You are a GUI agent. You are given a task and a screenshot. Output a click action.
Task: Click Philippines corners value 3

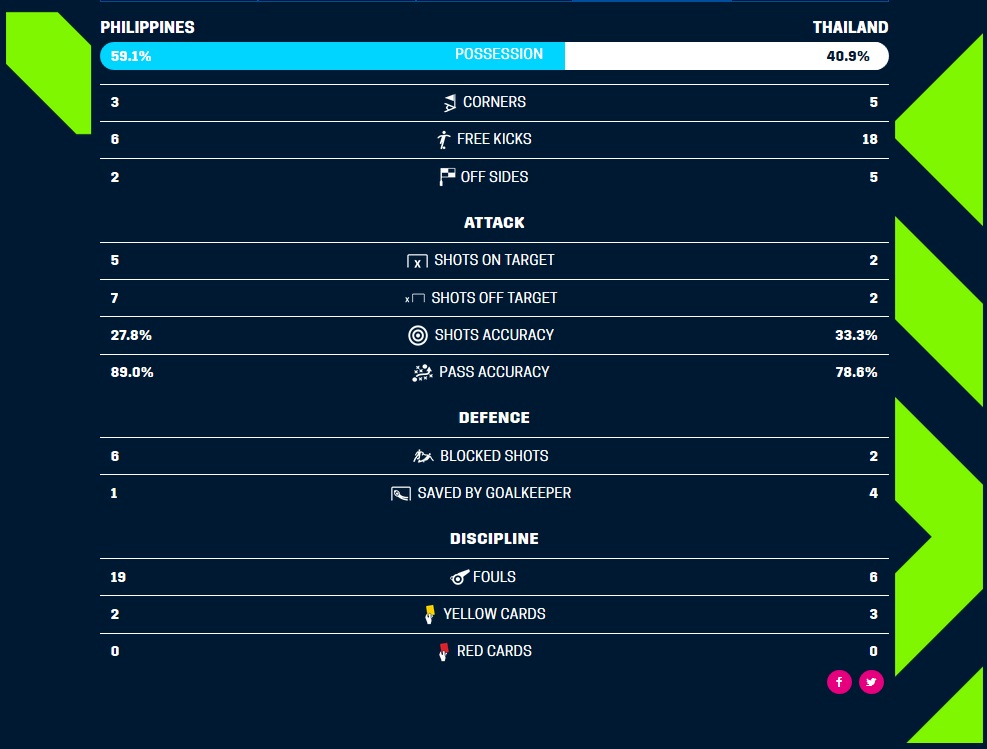tap(115, 103)
